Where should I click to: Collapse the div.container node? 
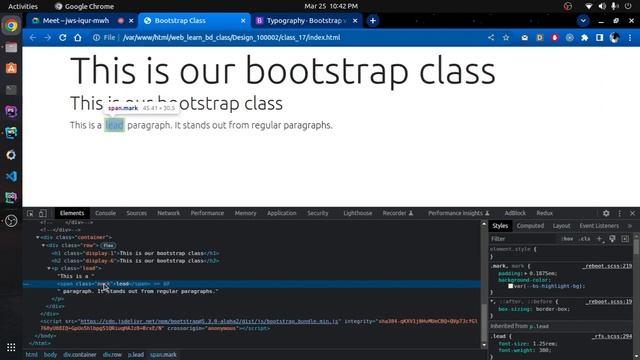(x=38, y=238)
